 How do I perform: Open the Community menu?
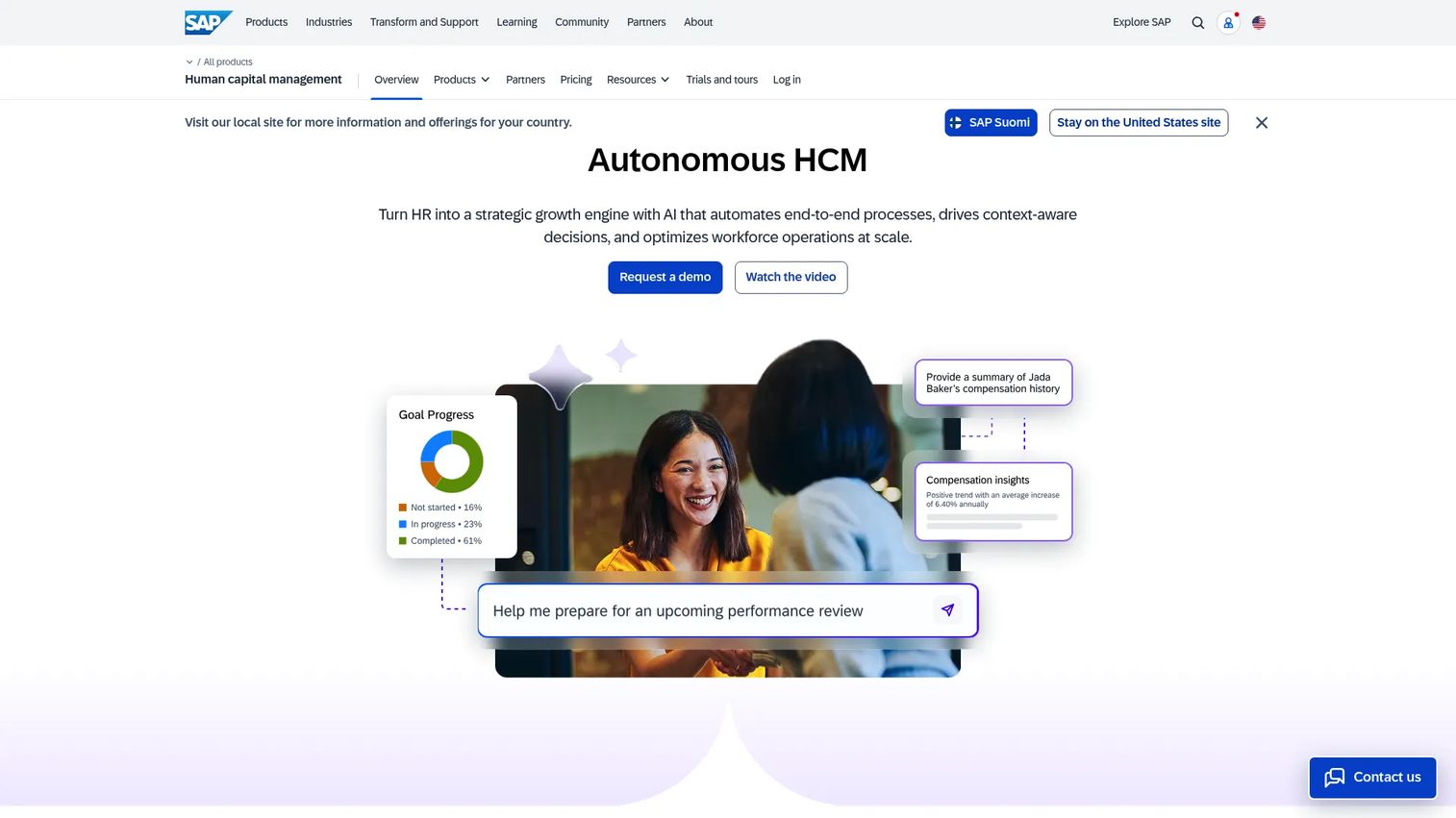click(582, 22)
